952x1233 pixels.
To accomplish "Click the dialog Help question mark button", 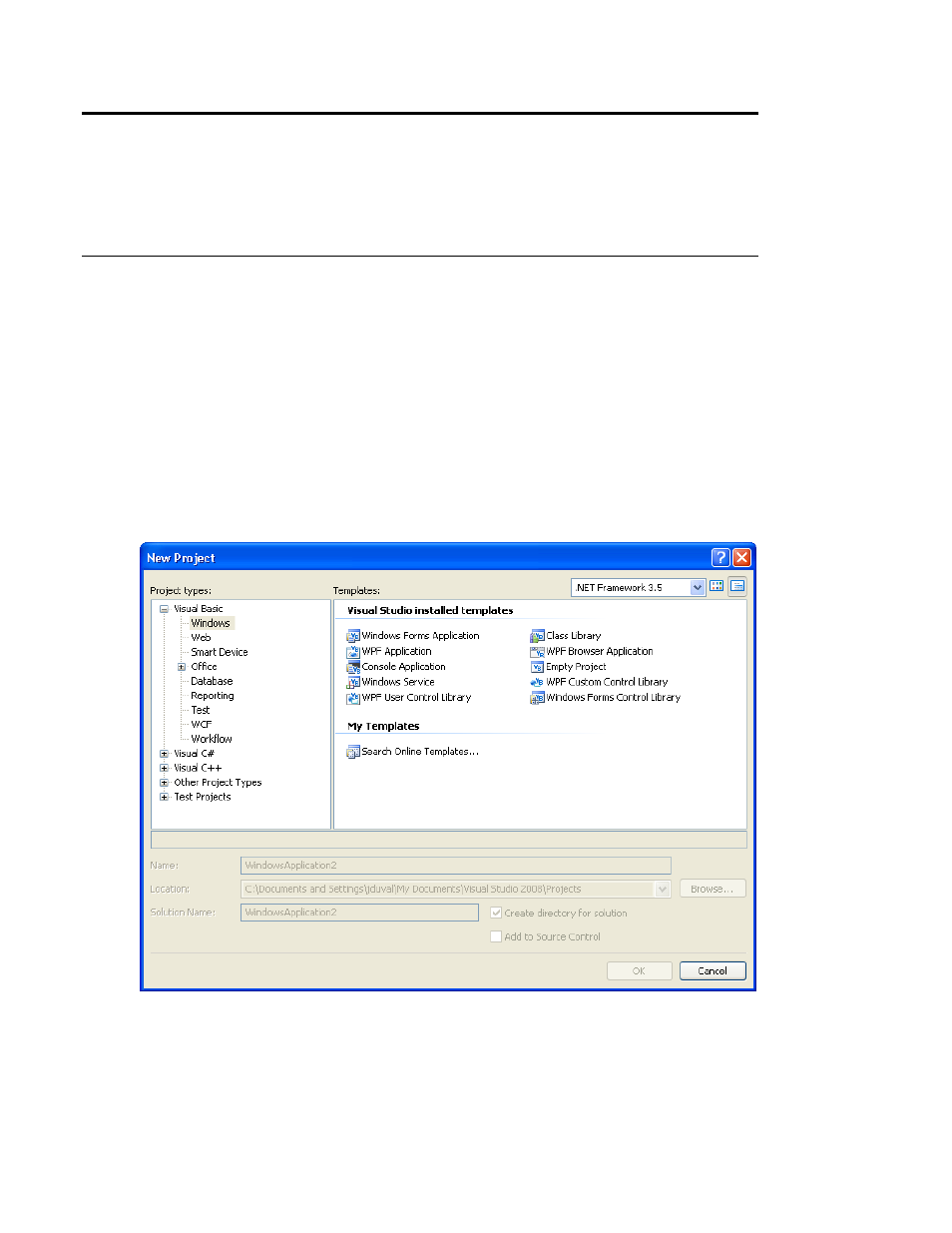I will pyautogui.click(x=720, y=557).
